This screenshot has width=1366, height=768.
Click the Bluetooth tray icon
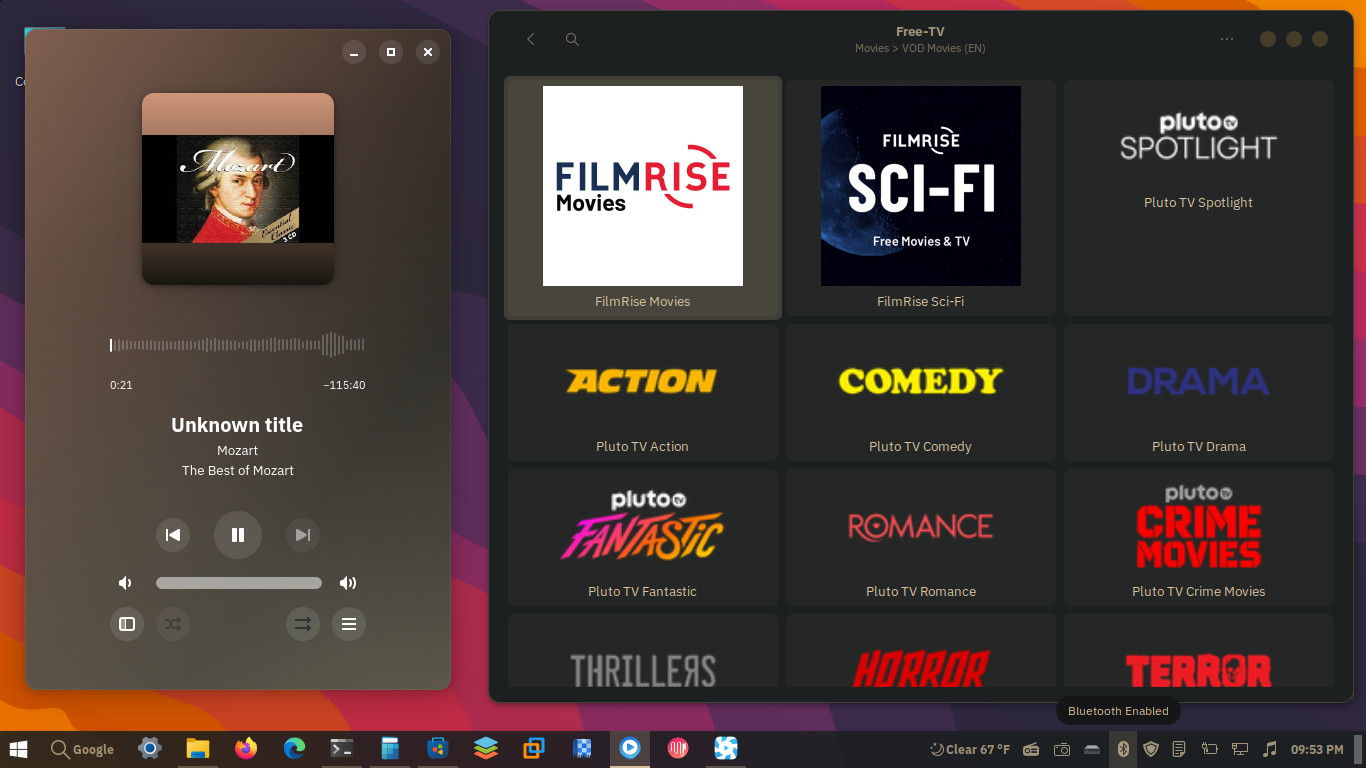coord(1123,749)
